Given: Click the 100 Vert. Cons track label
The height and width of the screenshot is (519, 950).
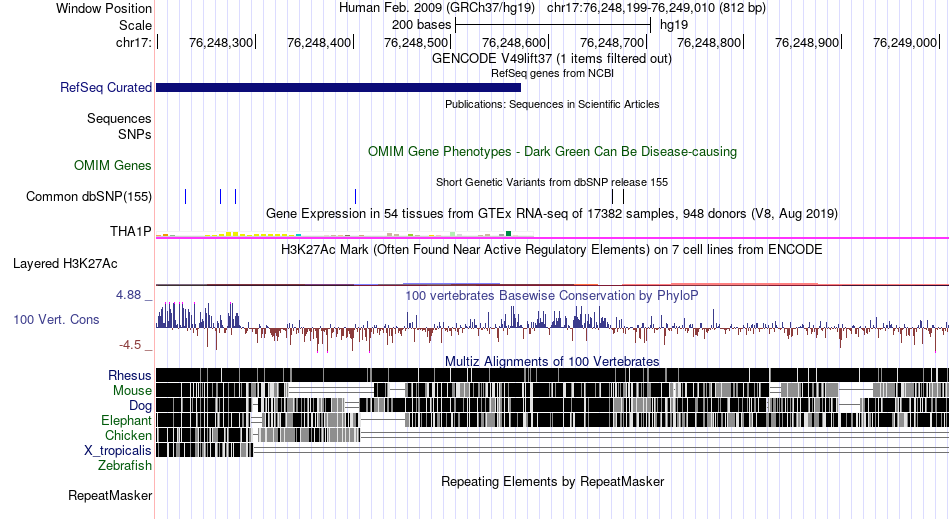Looking at the screenshot, I should [56, 319].
